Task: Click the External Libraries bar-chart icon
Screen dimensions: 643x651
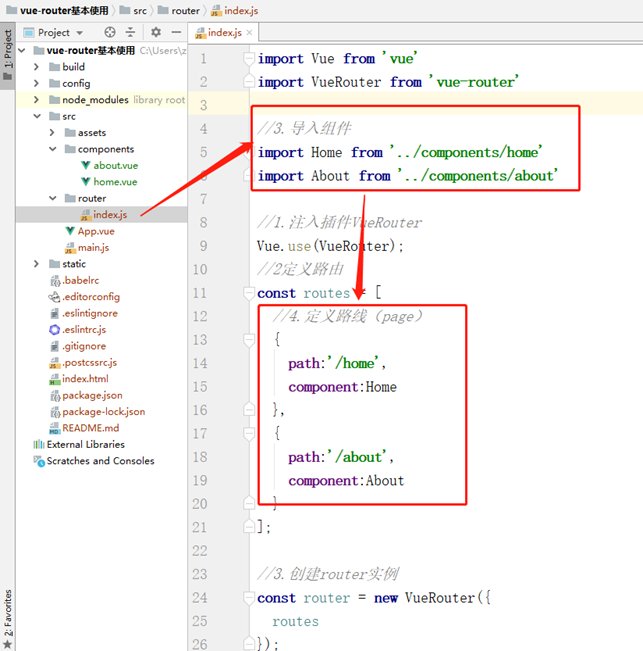Action: pyautogui.click(x=39, y=445)
